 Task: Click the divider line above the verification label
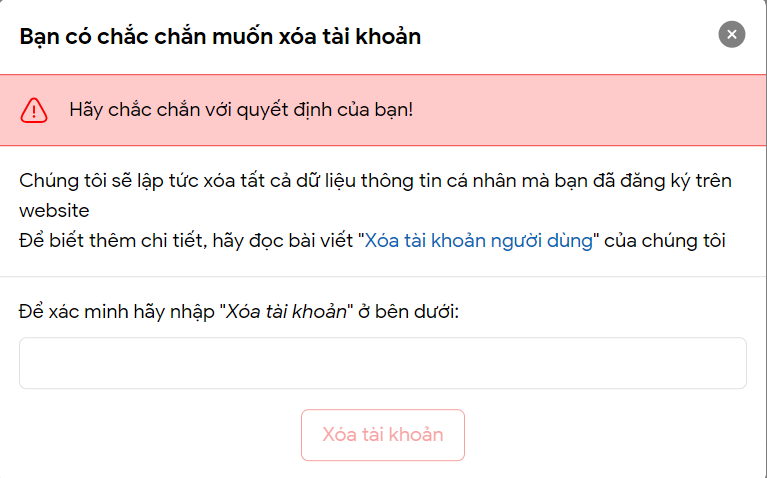pyautogui.click(x=384, y=276)
